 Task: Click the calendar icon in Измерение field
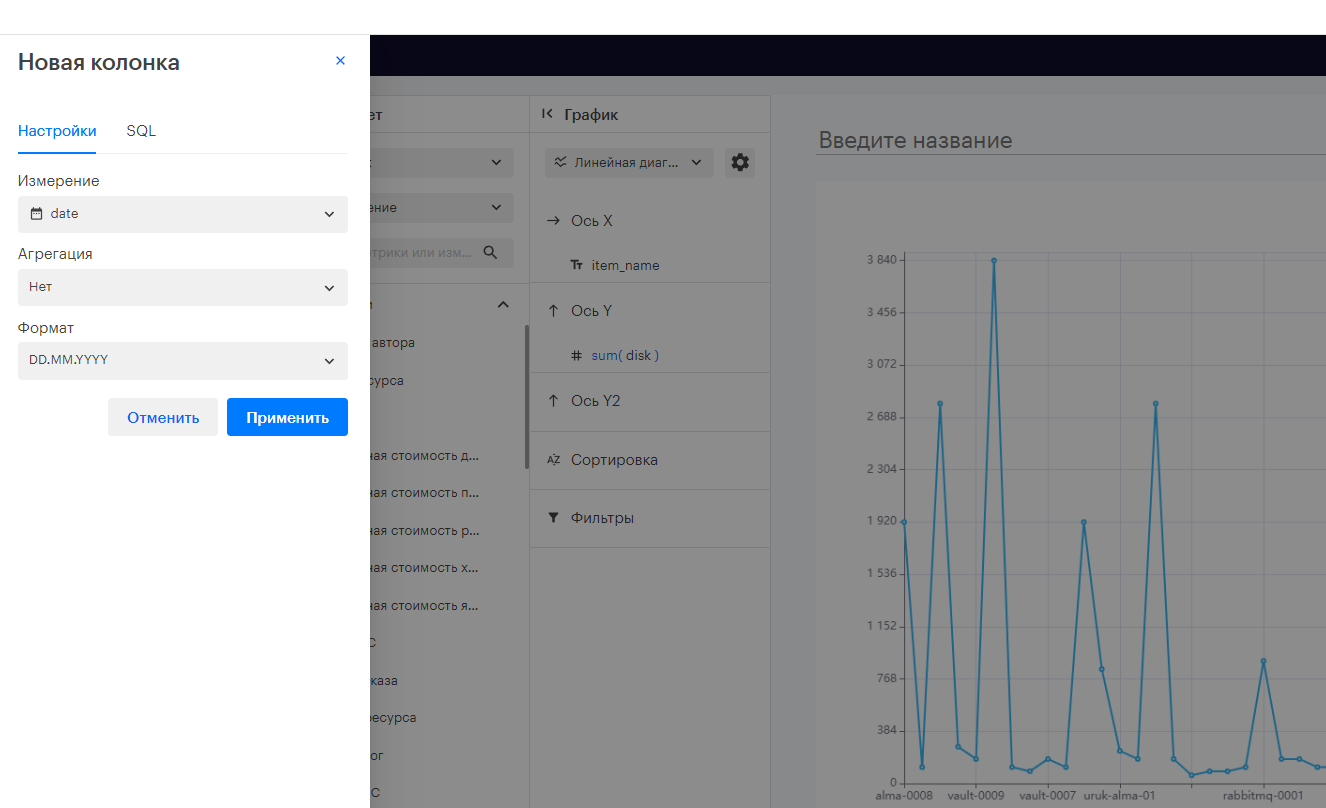[x=37, y=214]
